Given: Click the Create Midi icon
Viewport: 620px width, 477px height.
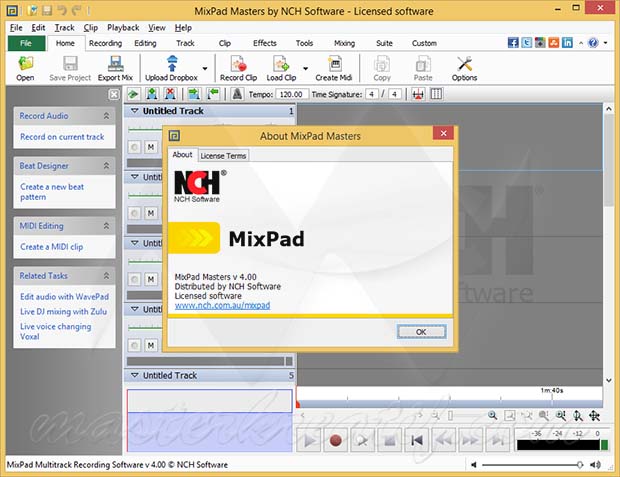Looking at the screenshot, I should tap(335, 64).
